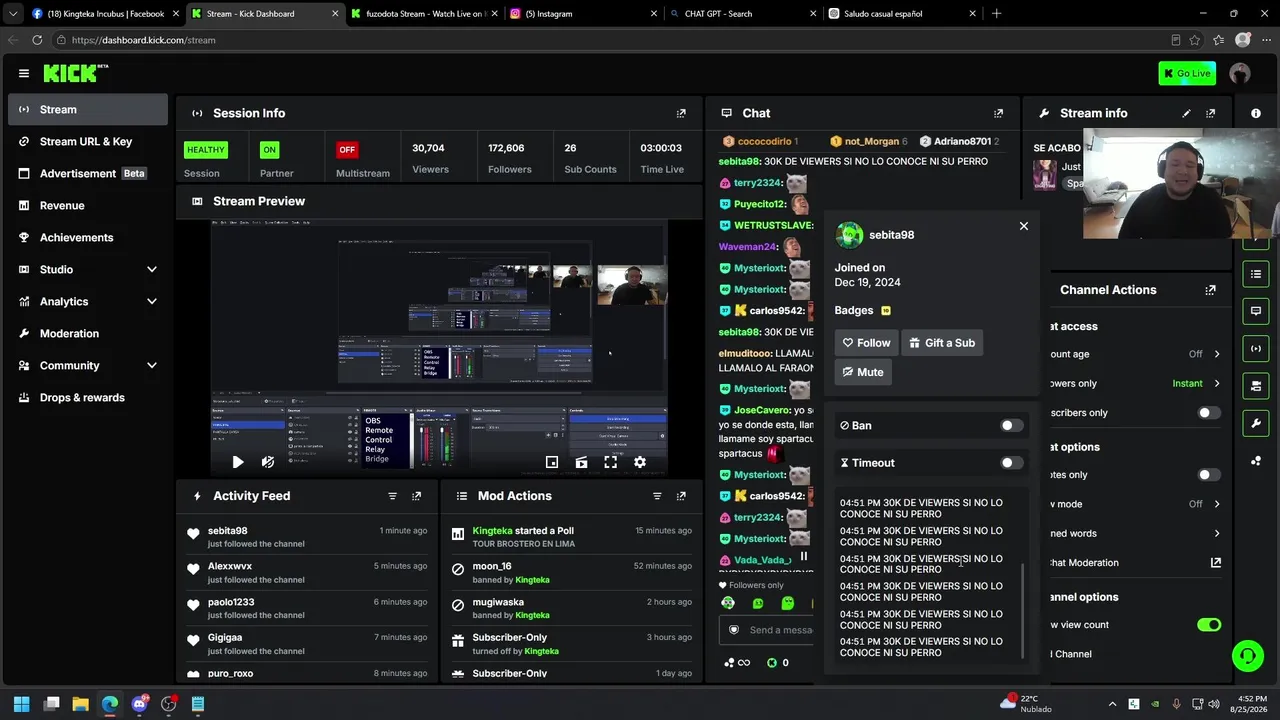Click the chat message input field
Image resolution: width=1280 pixels, height=720 pixels.
pos(766,630)
